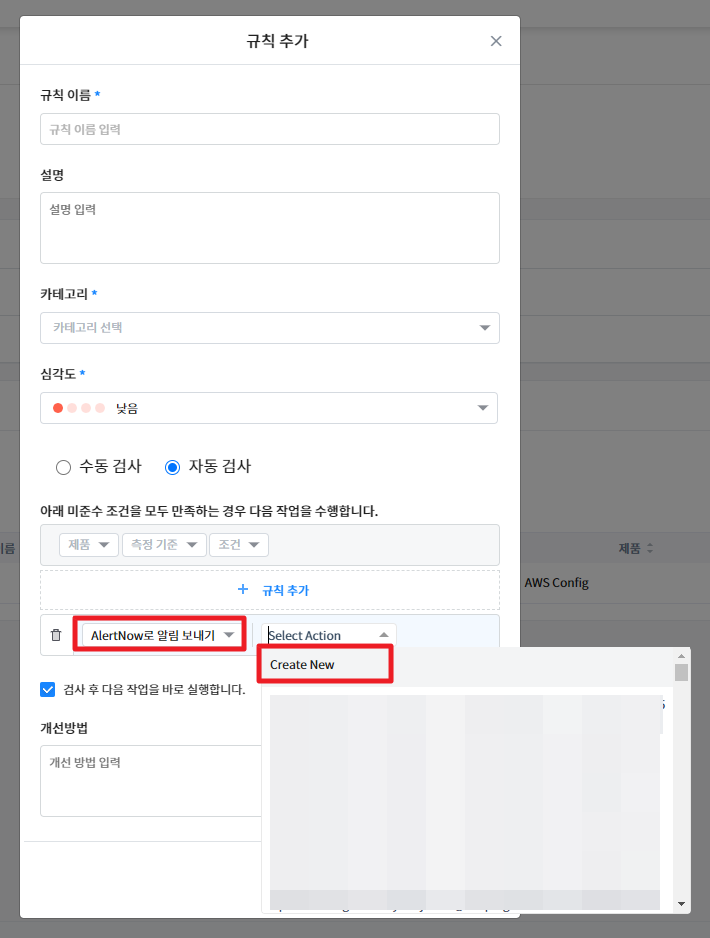This screenshot has width=710, height=938.
Task: Click into the 설명 입력 text area
Action: (270, 228)
